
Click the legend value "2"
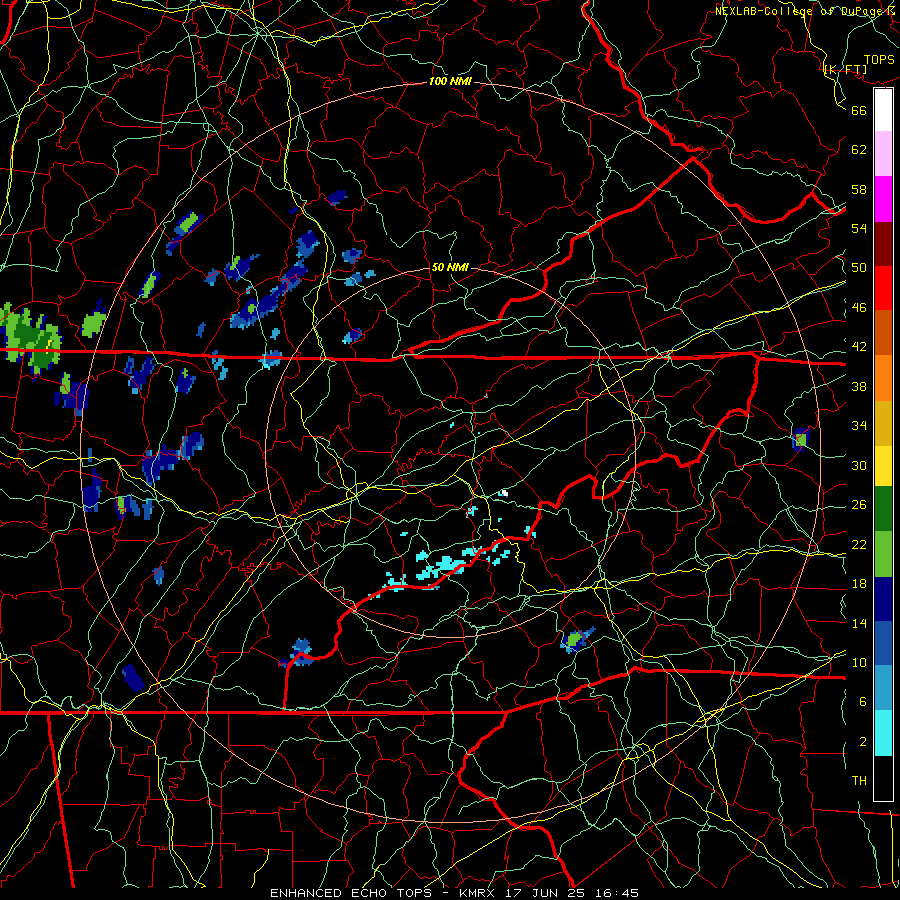(x=863, y=742)
